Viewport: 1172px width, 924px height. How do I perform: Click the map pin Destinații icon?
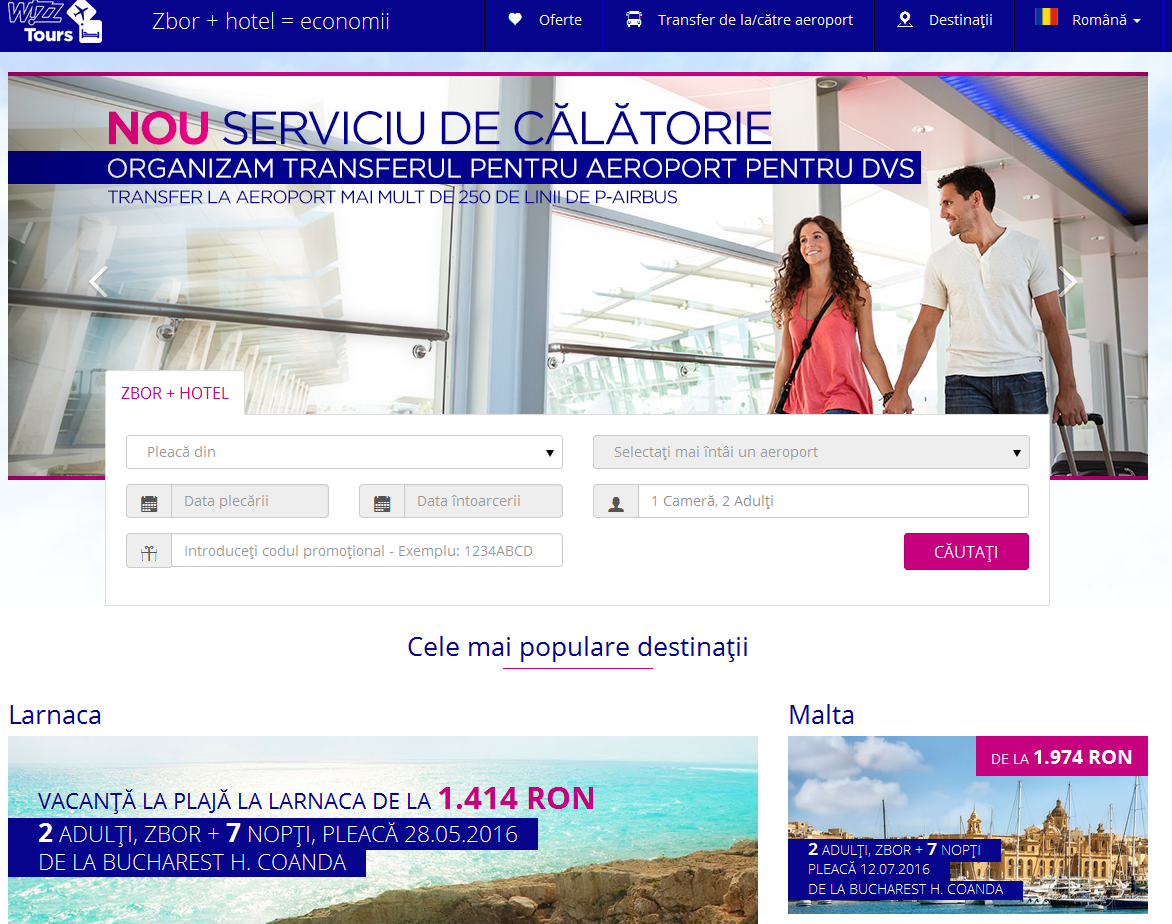(x=905, y=20)
